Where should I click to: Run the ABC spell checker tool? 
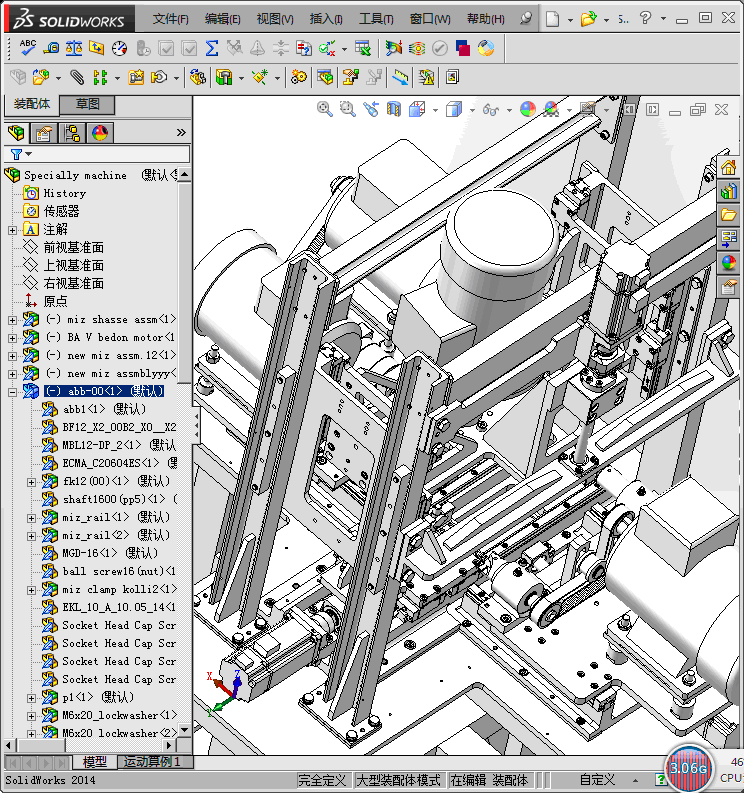[x=27, y=48]
